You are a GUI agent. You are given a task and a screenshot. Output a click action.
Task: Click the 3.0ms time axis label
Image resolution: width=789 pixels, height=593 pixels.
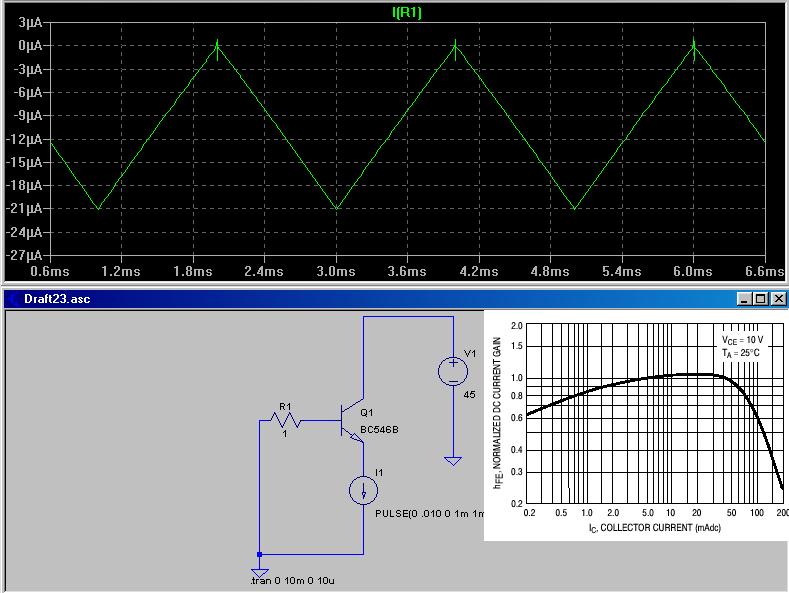pos(336,271)
